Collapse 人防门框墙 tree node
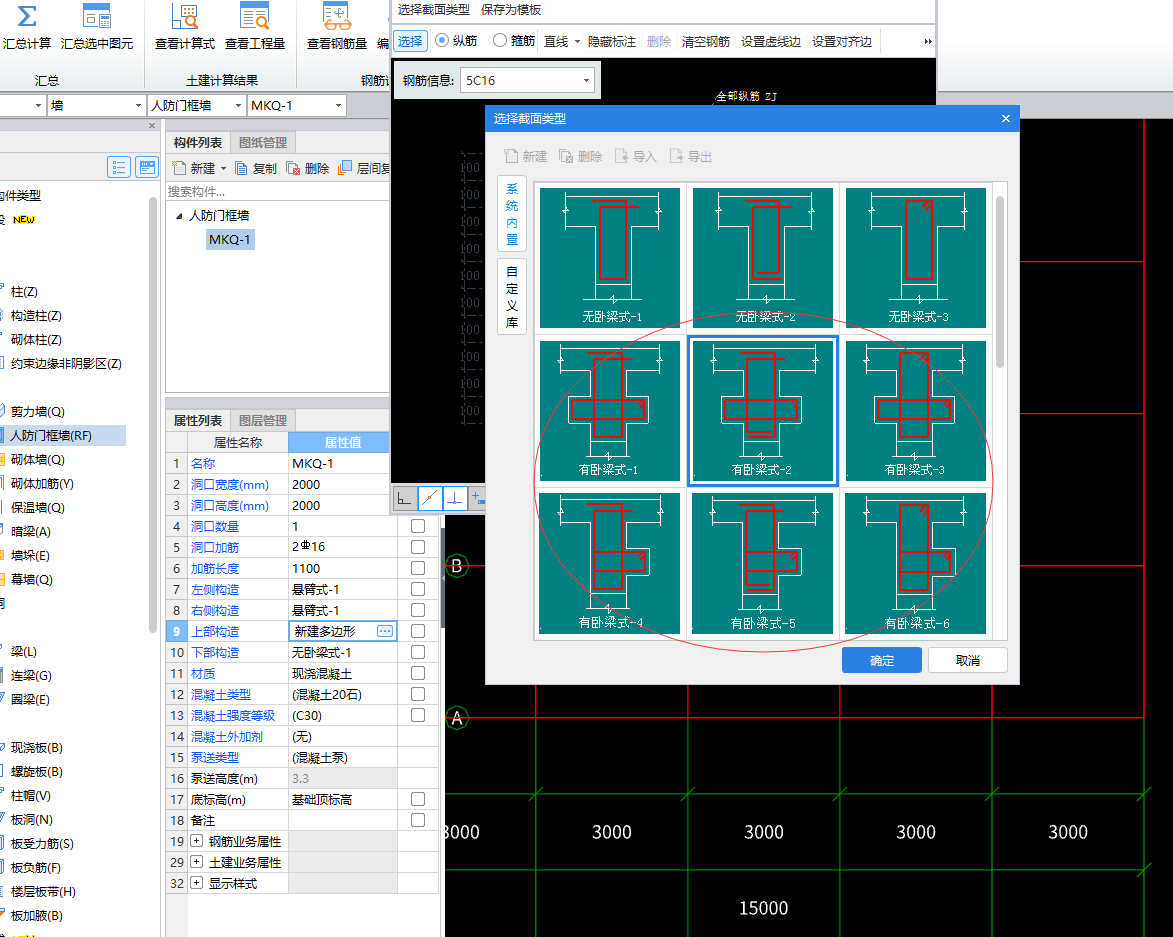This screenshot has width=1173, height=937. (x=179, y=215)
